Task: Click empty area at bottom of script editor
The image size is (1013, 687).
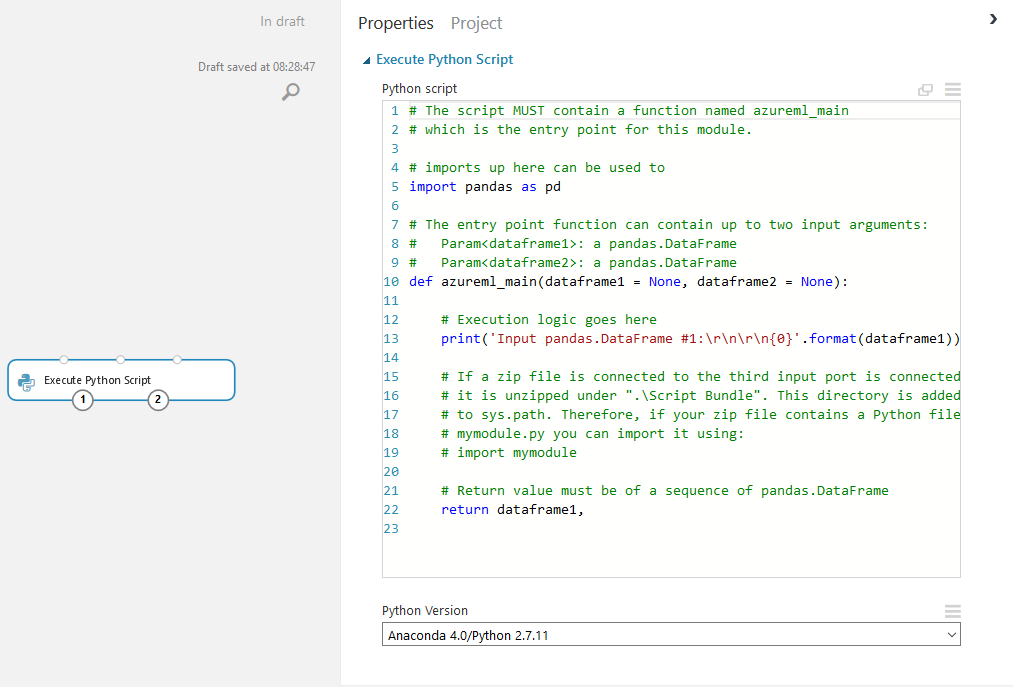Action: pyautogui.click(x=672, y=557)
